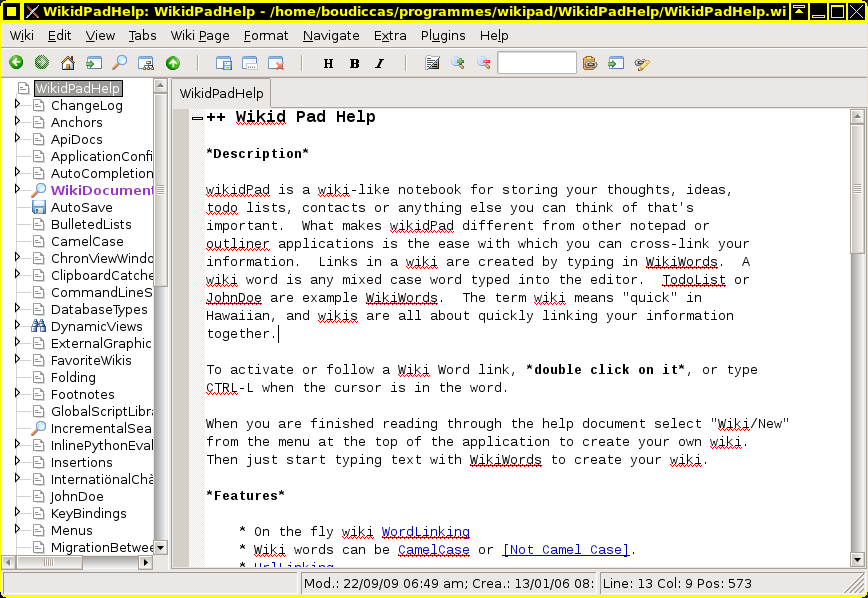Select GlobalScriptLibra in the tree
The image size is (868, 598).
tap(102, 411)
